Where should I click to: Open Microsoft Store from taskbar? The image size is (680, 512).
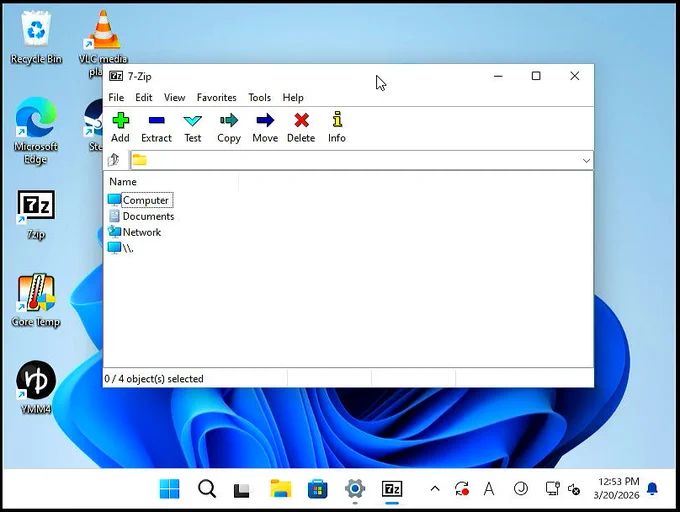(317, 489)
